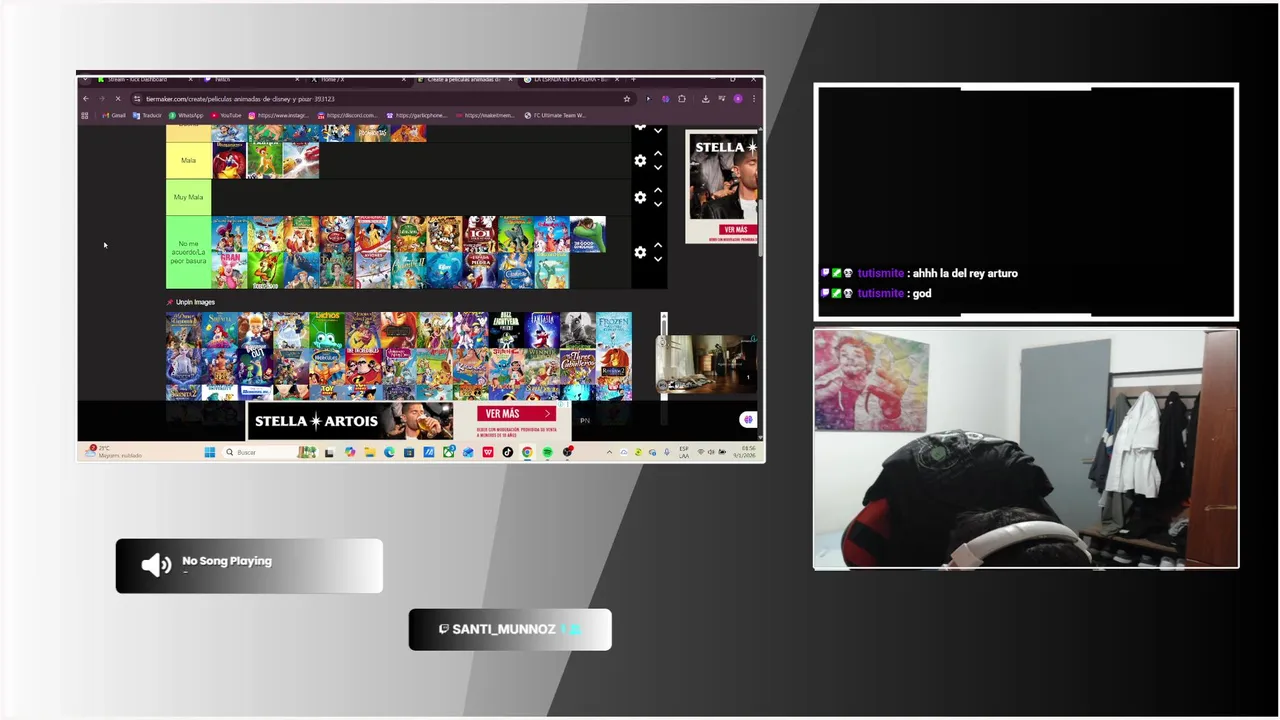Image resolution: width=1280 pixels, height=720 pixels.
Task: Stop loading the page
Action: click(x=118, y=99)
